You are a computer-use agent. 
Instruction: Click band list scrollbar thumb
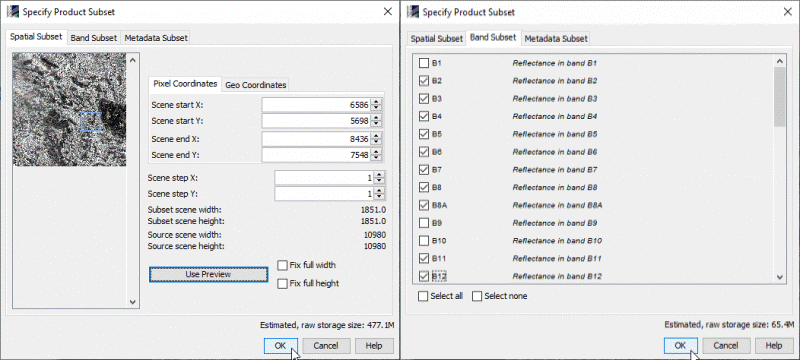tap(780, 97)
